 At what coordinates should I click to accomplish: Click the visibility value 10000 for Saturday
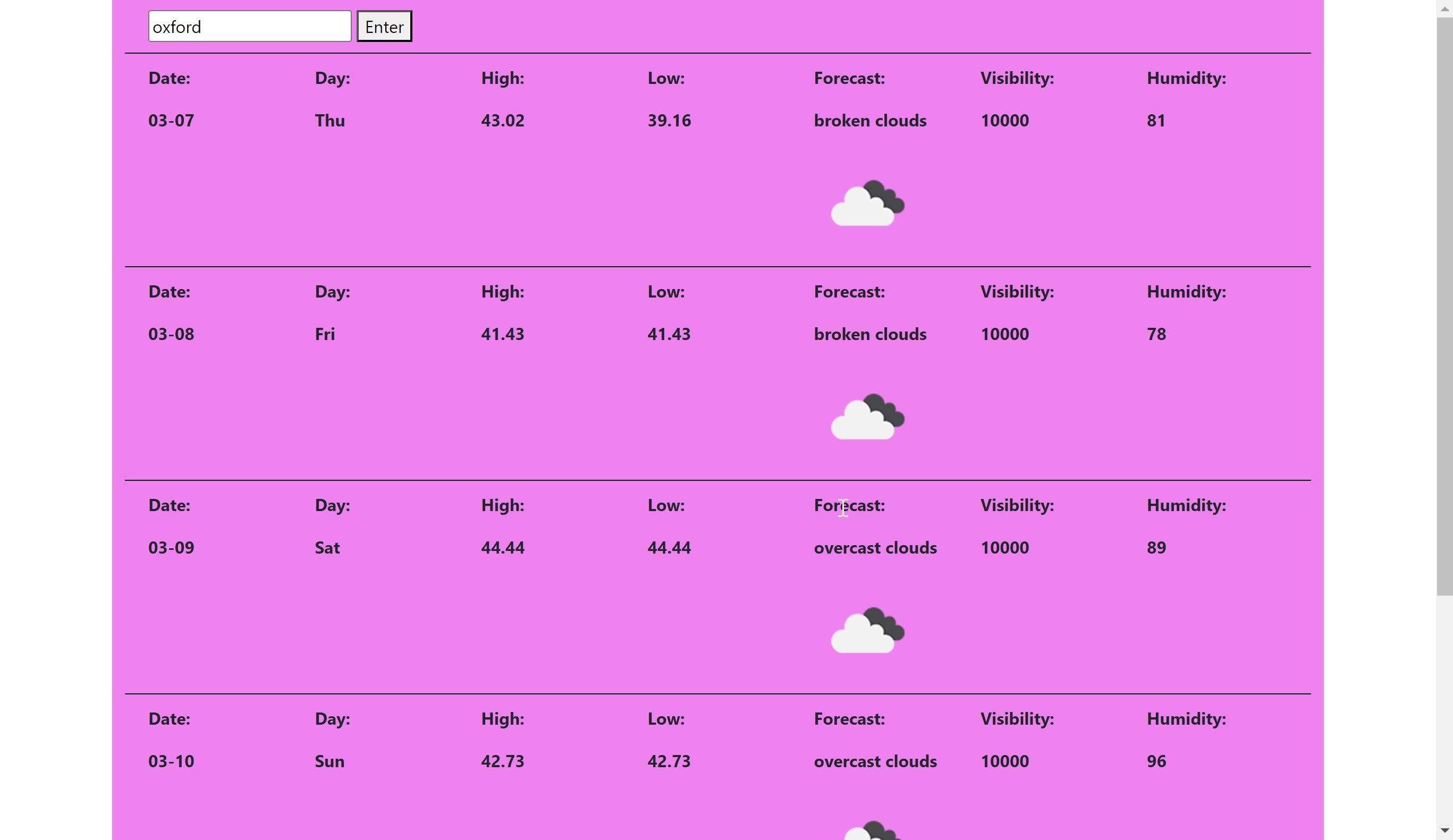click(x=1004, y=547)
